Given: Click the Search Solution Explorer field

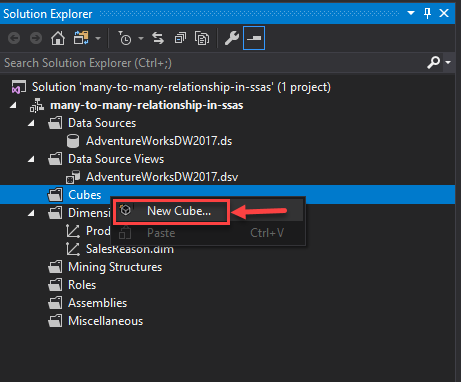Looking at the screenshot, I should [x=213, y=63].
